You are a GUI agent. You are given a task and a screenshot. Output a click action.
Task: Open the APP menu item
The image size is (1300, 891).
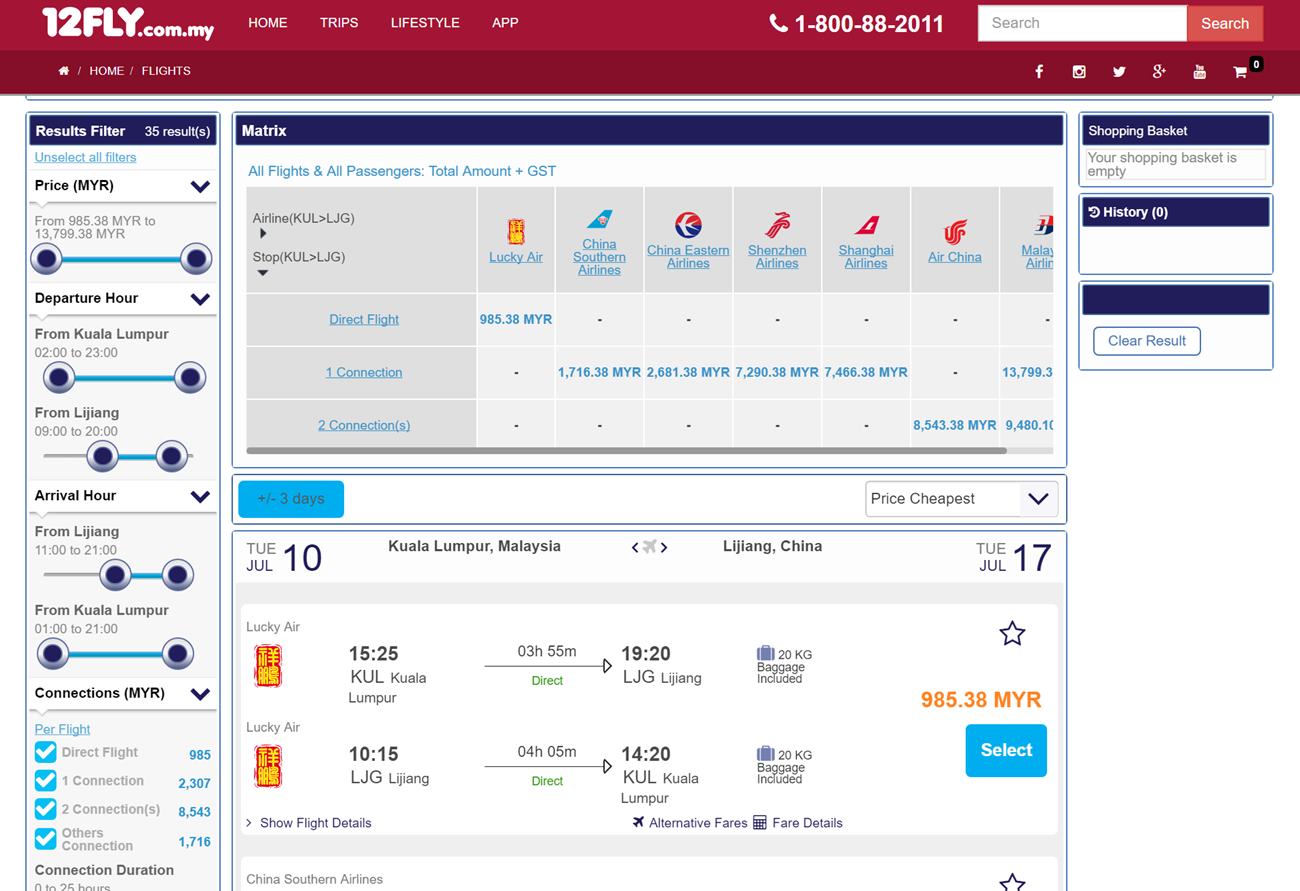pyautogui.click(x=505, y=22)
